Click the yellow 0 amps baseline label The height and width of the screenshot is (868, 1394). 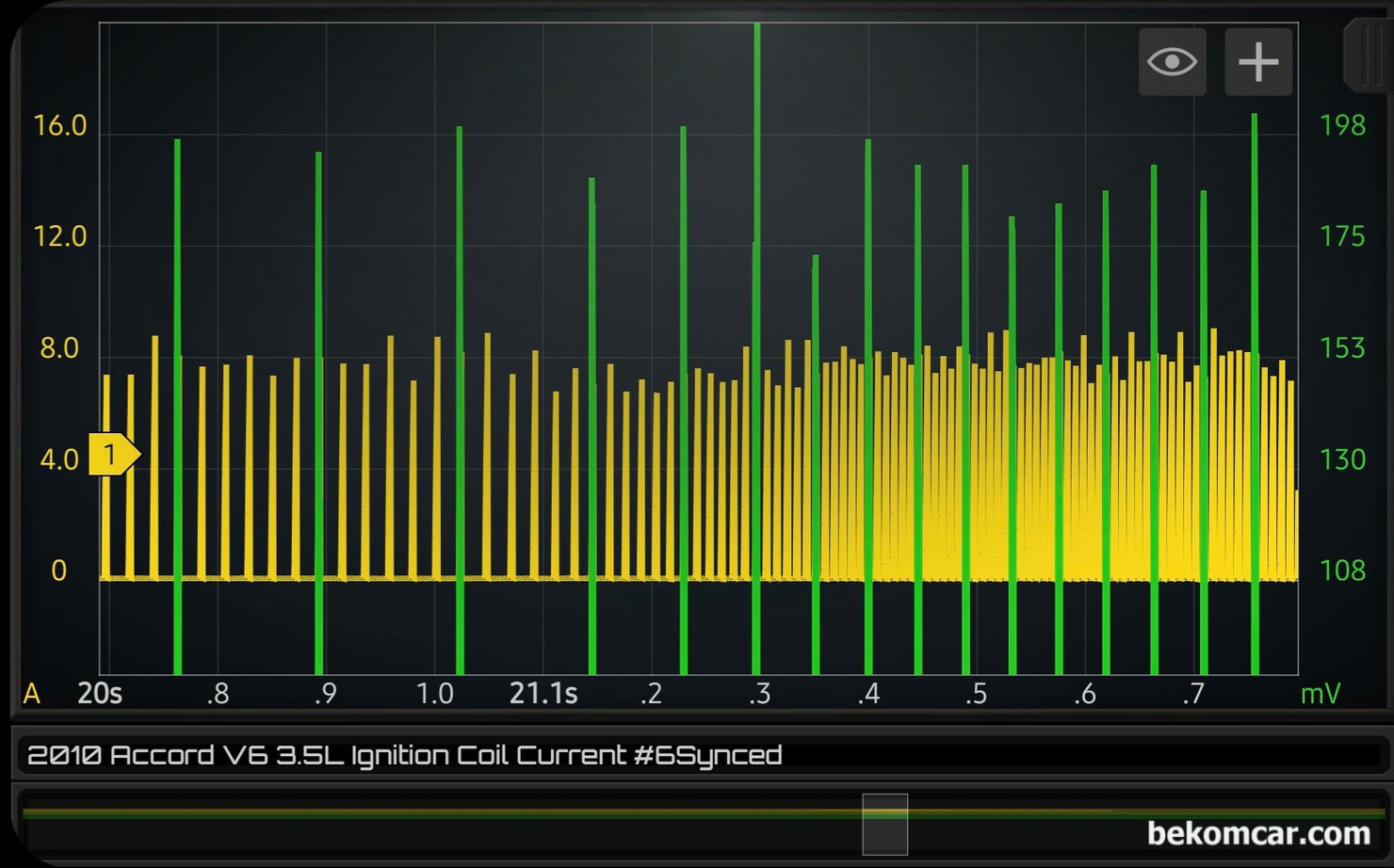click(58, 571)
